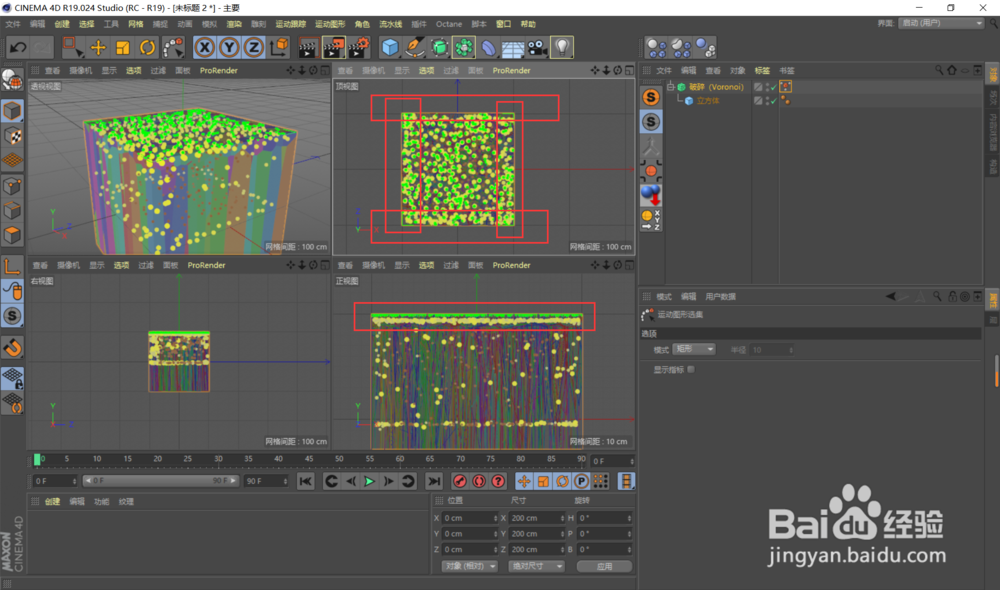Open the 模式 矩形 dropdown
The image size is (1000, 590).
(x=694, y=350)
